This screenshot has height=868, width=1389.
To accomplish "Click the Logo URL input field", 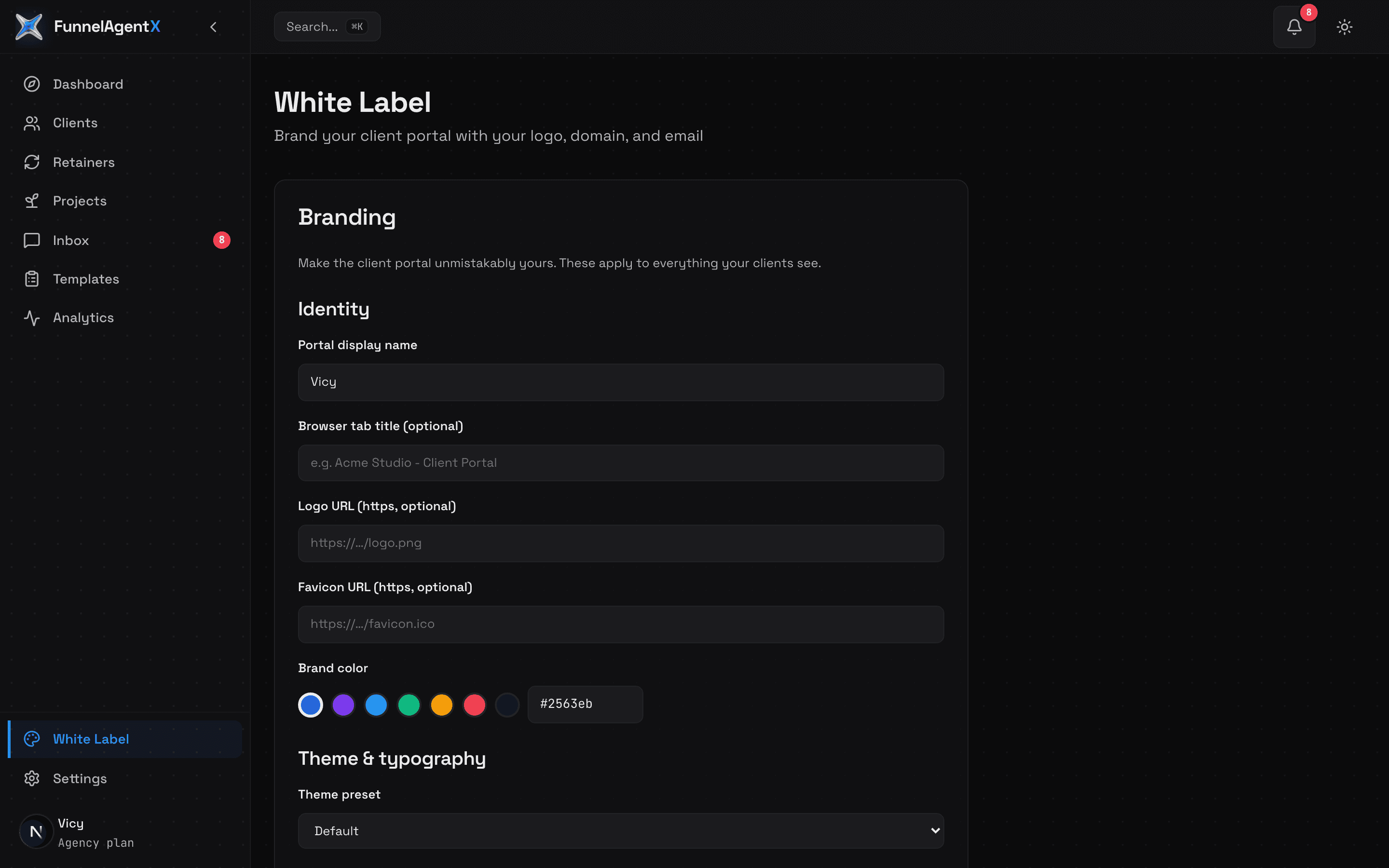I will click(620, 543).
